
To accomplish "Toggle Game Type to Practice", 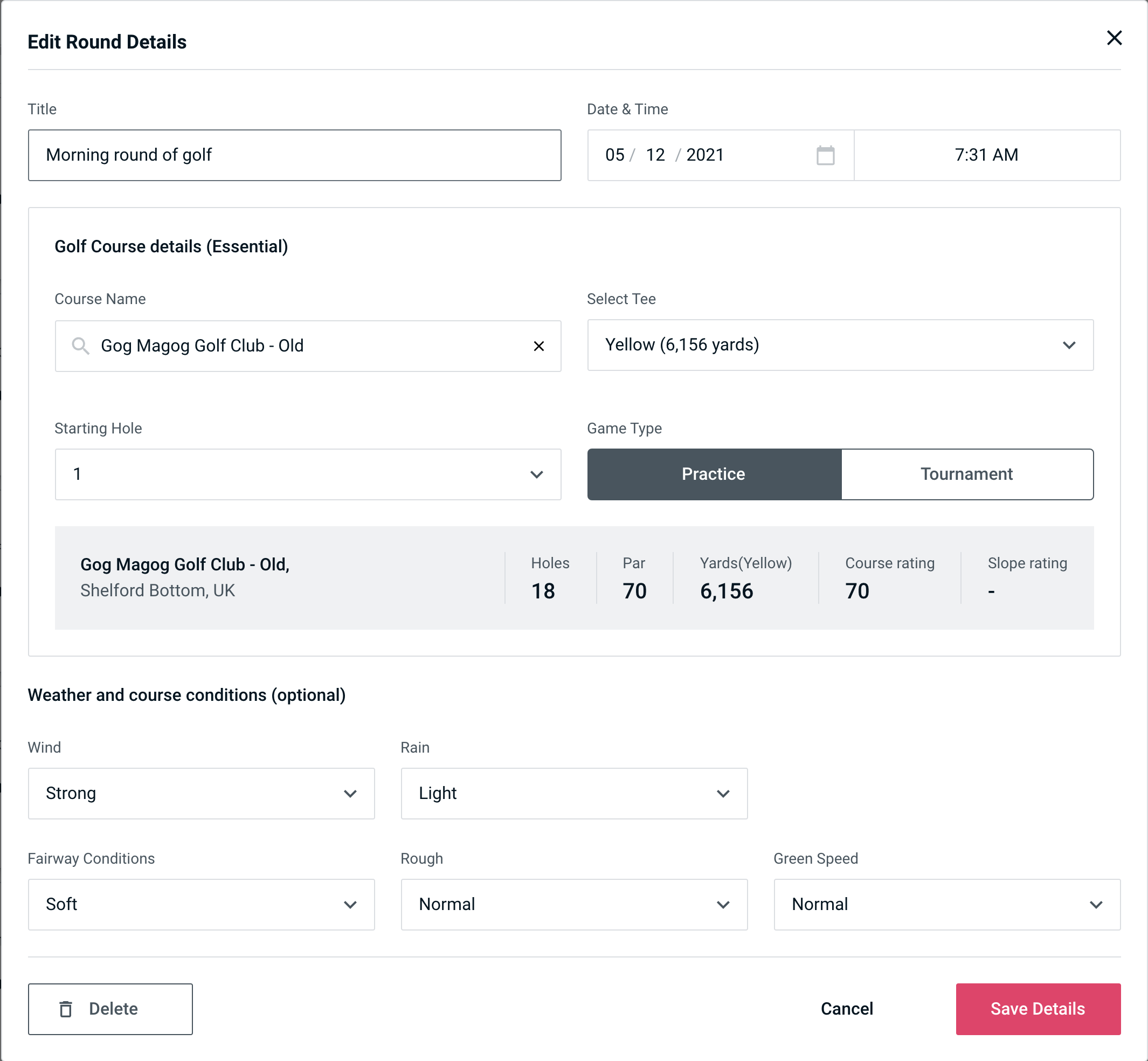I will 714,474.
